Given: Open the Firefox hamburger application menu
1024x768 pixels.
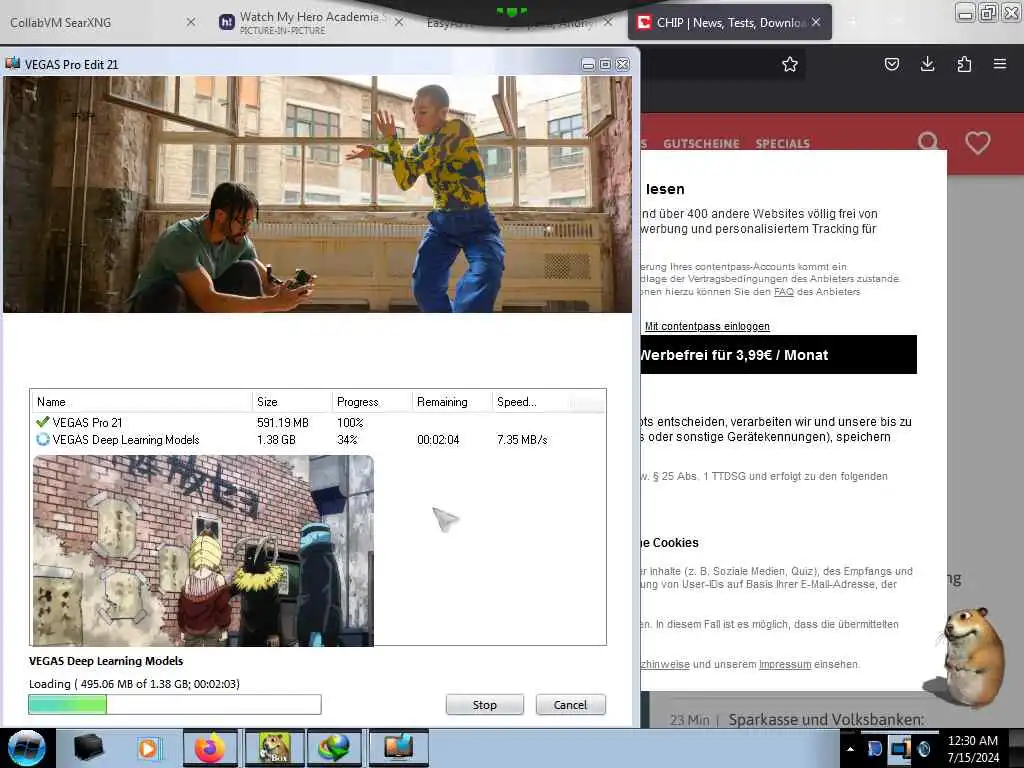Looking at the screenshot, I should click(x=1000, y=63).
